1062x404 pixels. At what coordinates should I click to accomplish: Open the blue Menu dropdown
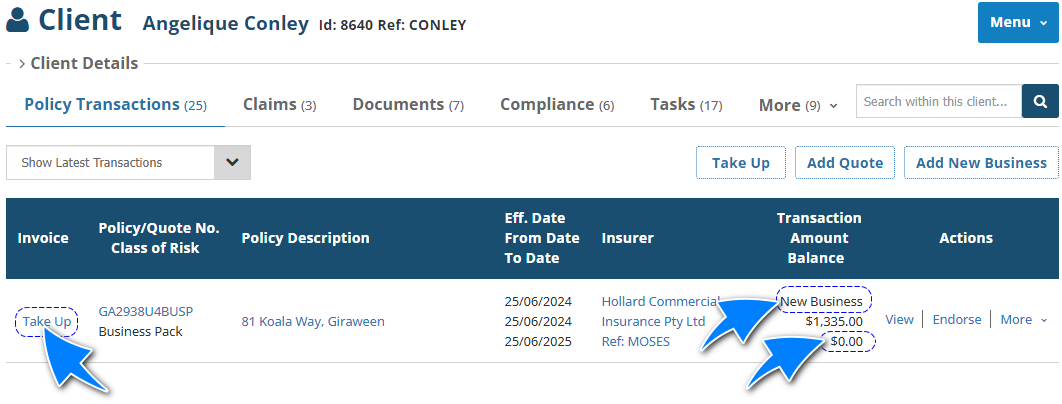coord(1018,22)
